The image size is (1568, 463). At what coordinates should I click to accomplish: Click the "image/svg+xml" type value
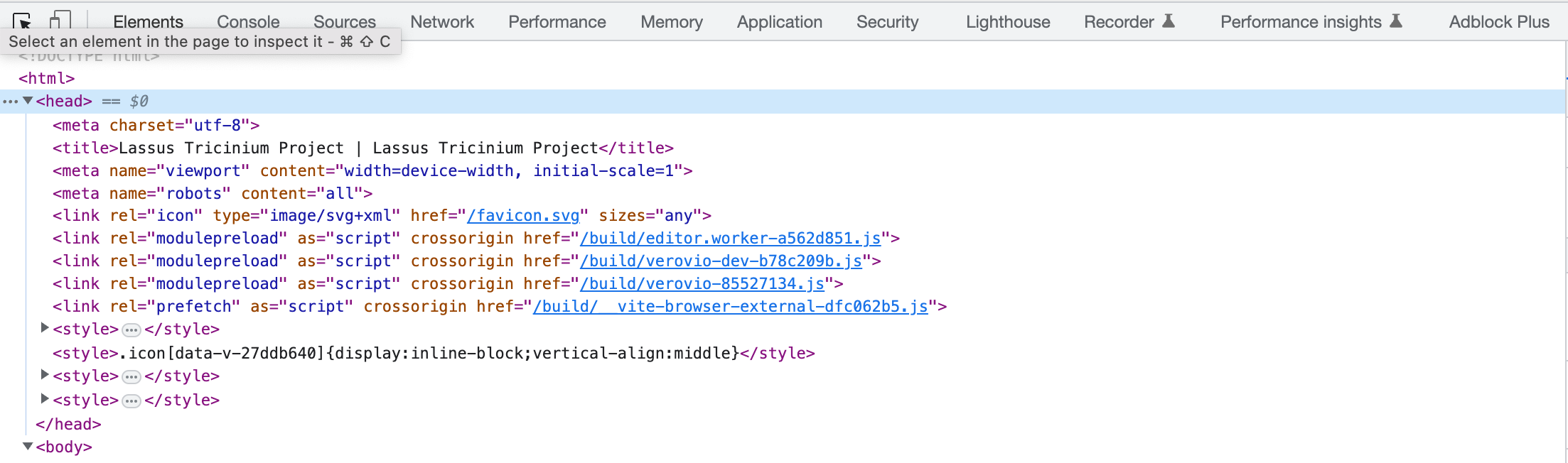point(331,216)
